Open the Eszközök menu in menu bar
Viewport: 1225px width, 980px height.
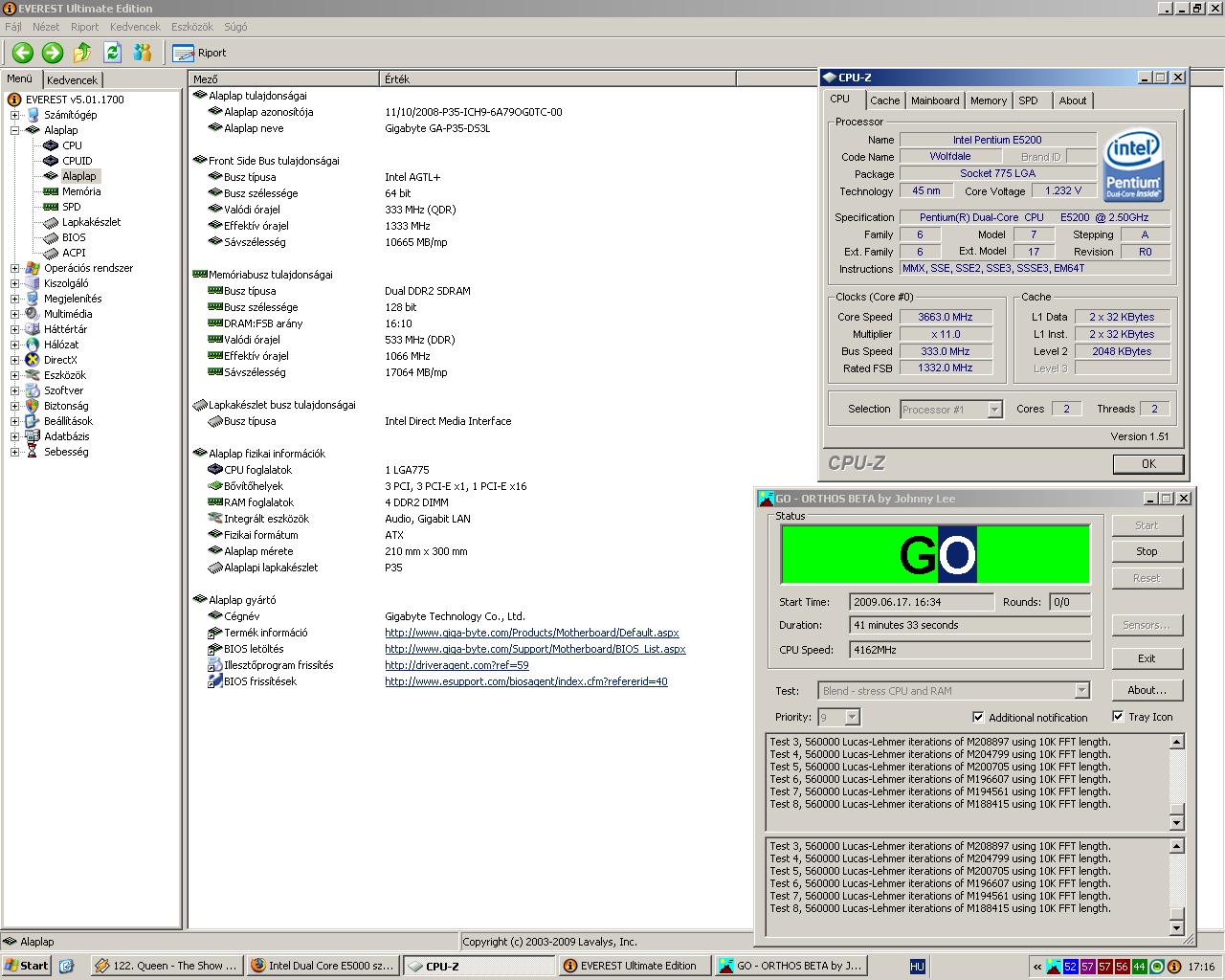(192, 27)
